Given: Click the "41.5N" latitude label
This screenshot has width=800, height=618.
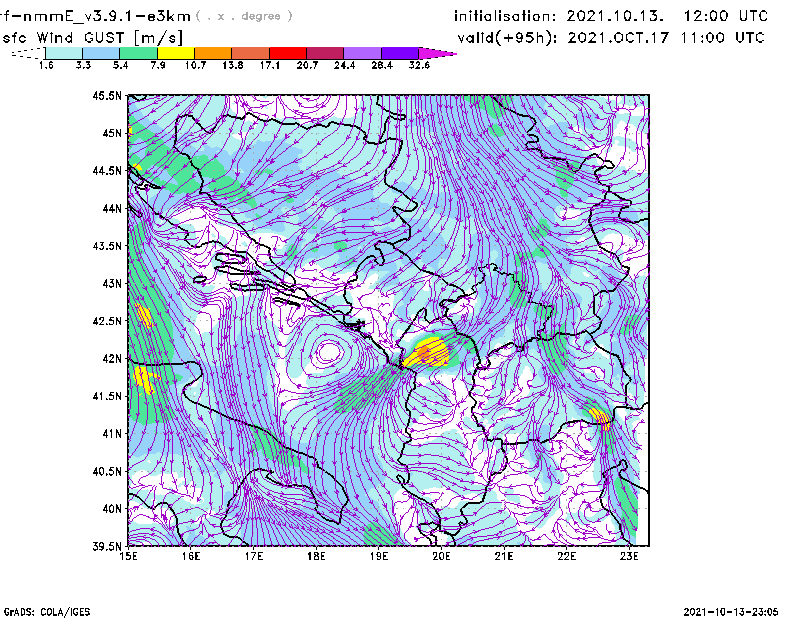Looking at the screenshot, I should coord(107,396).
